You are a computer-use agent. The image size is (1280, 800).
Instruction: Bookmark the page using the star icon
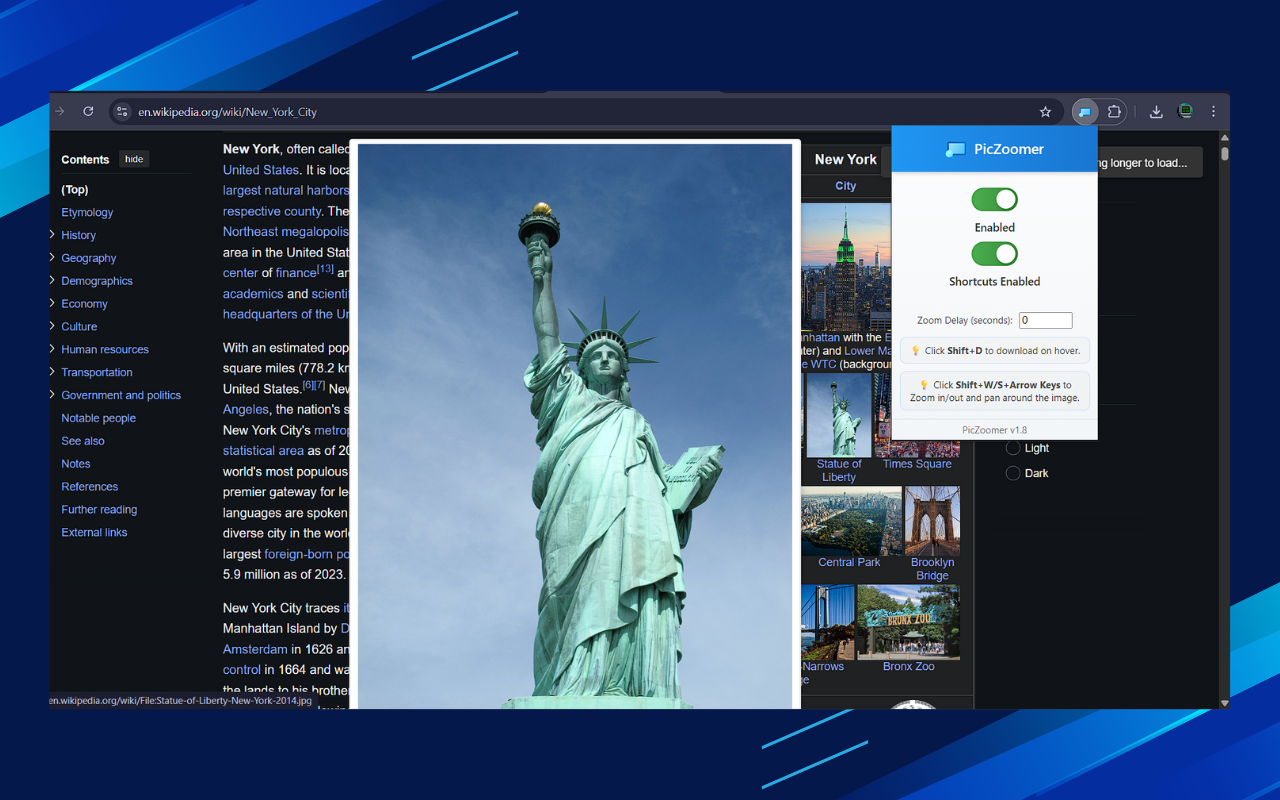click(x=1045, y=111)
